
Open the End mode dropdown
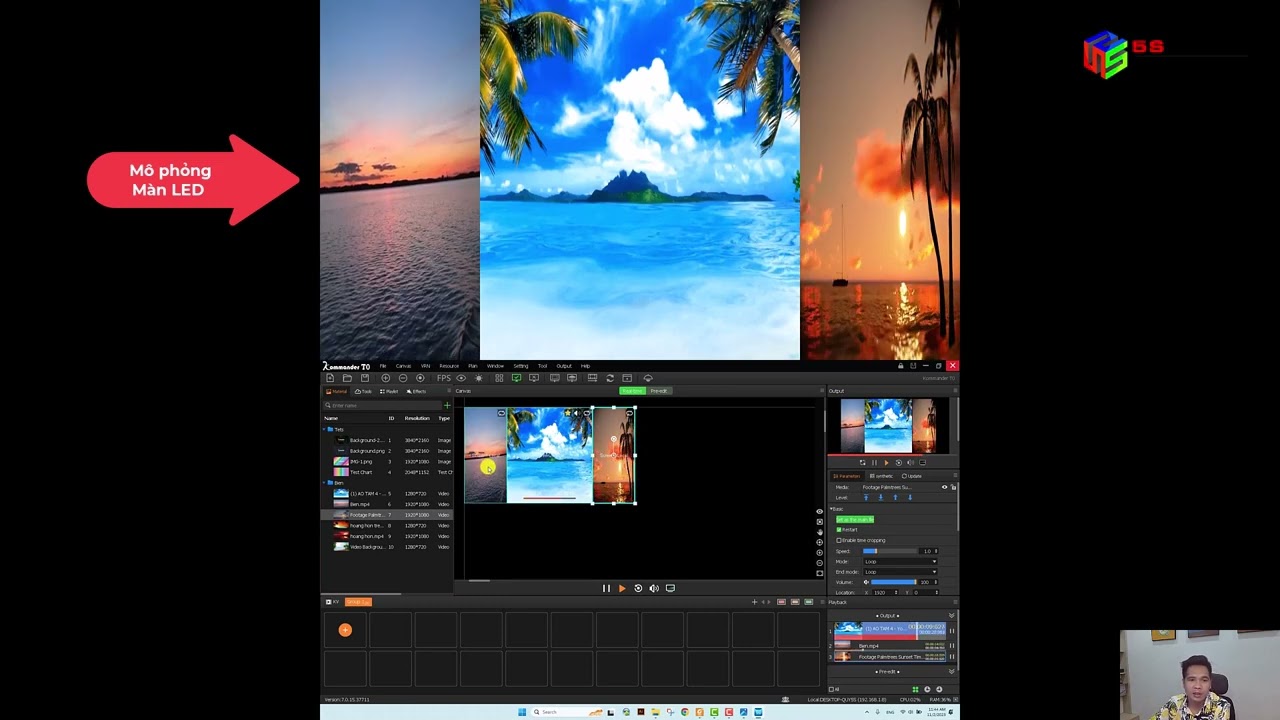tap(900, 572)
